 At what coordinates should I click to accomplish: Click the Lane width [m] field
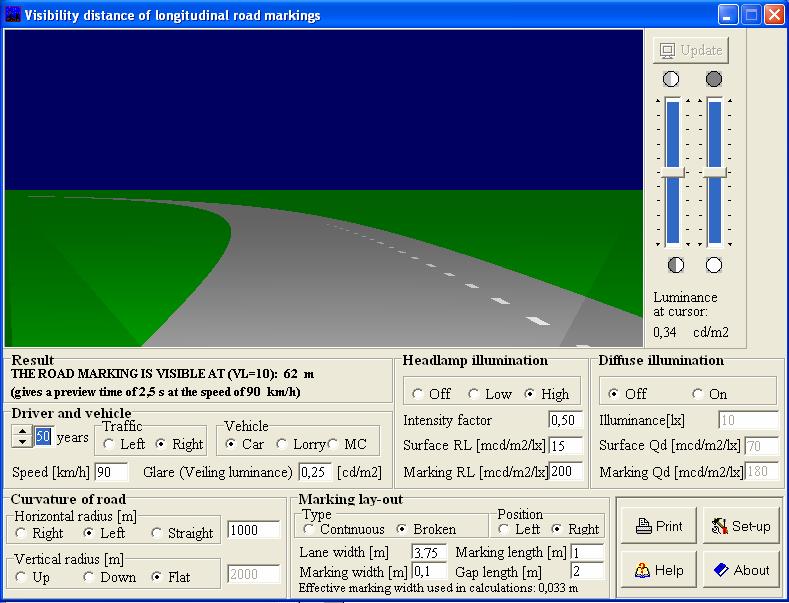[x=429, y=553]
